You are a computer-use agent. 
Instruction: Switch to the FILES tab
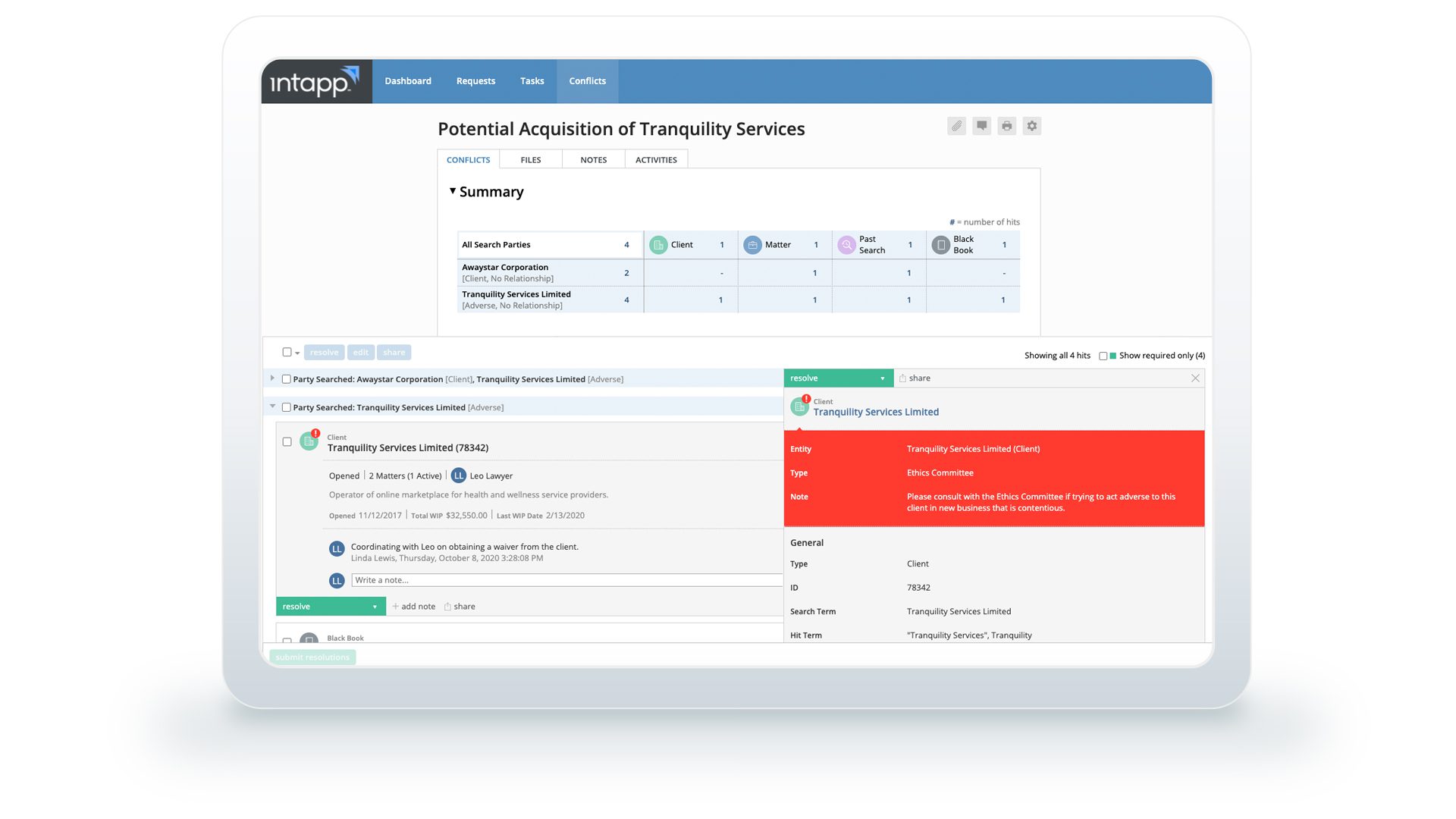(x=531, y=160)
